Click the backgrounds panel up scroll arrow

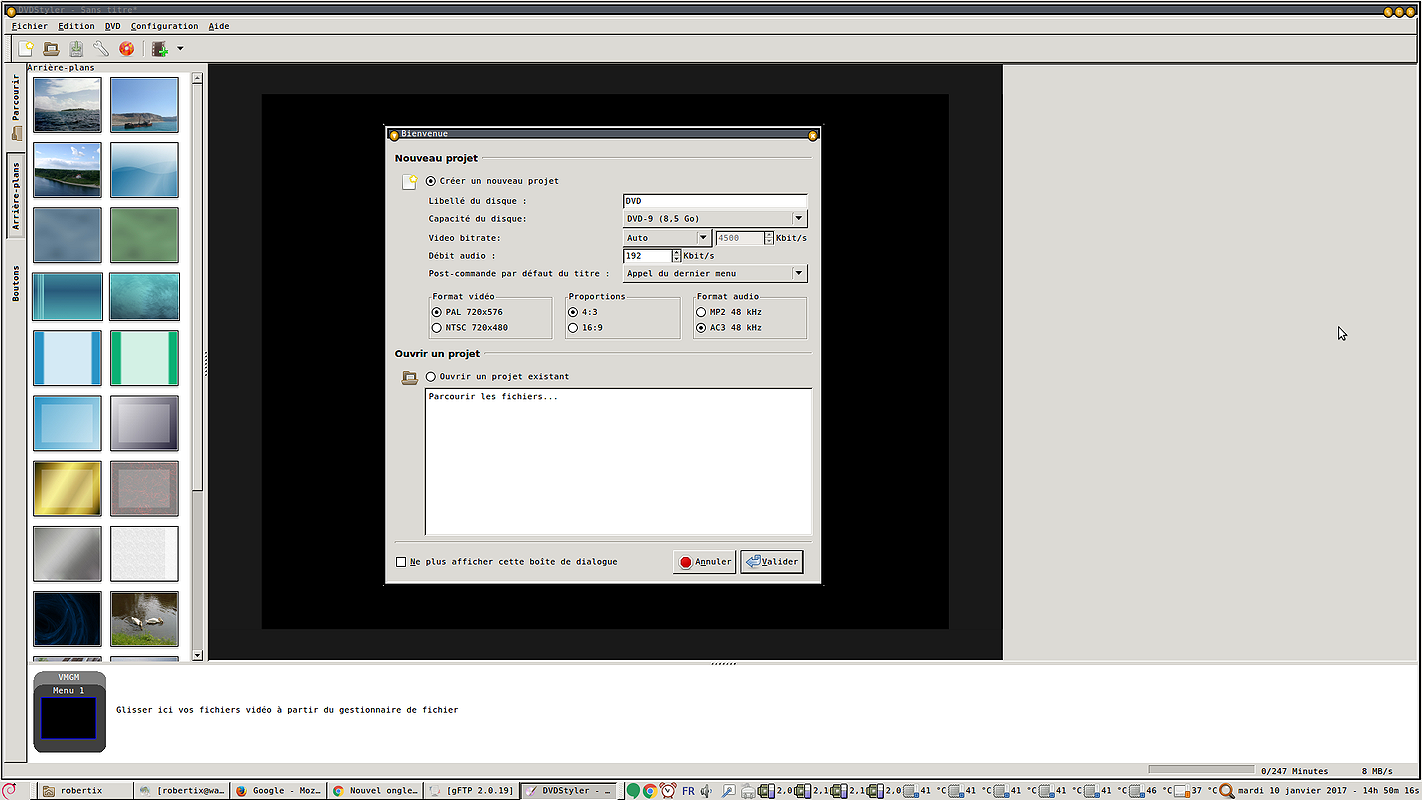click(197, 77)
